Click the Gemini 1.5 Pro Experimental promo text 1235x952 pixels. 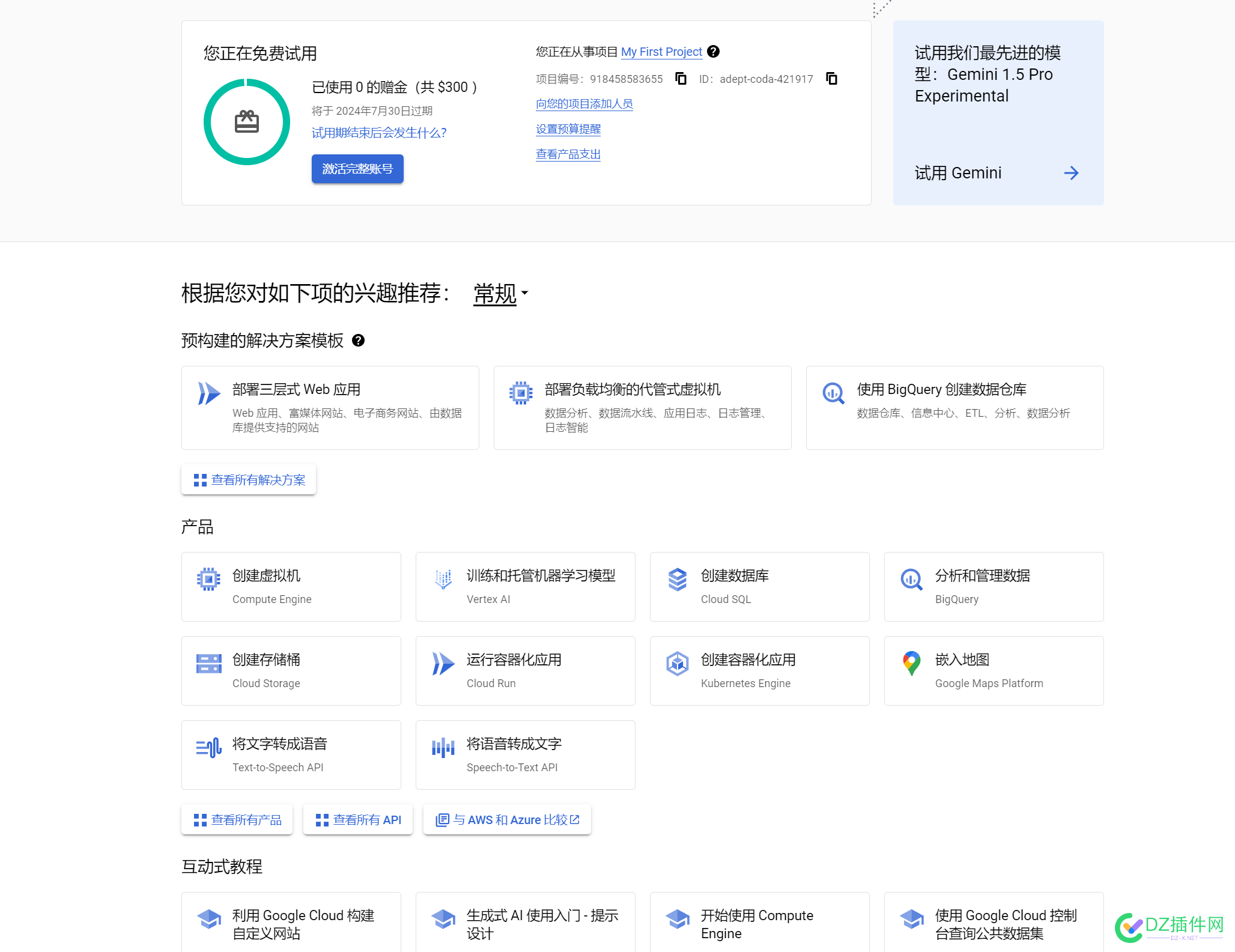click(x=988, y=74)
